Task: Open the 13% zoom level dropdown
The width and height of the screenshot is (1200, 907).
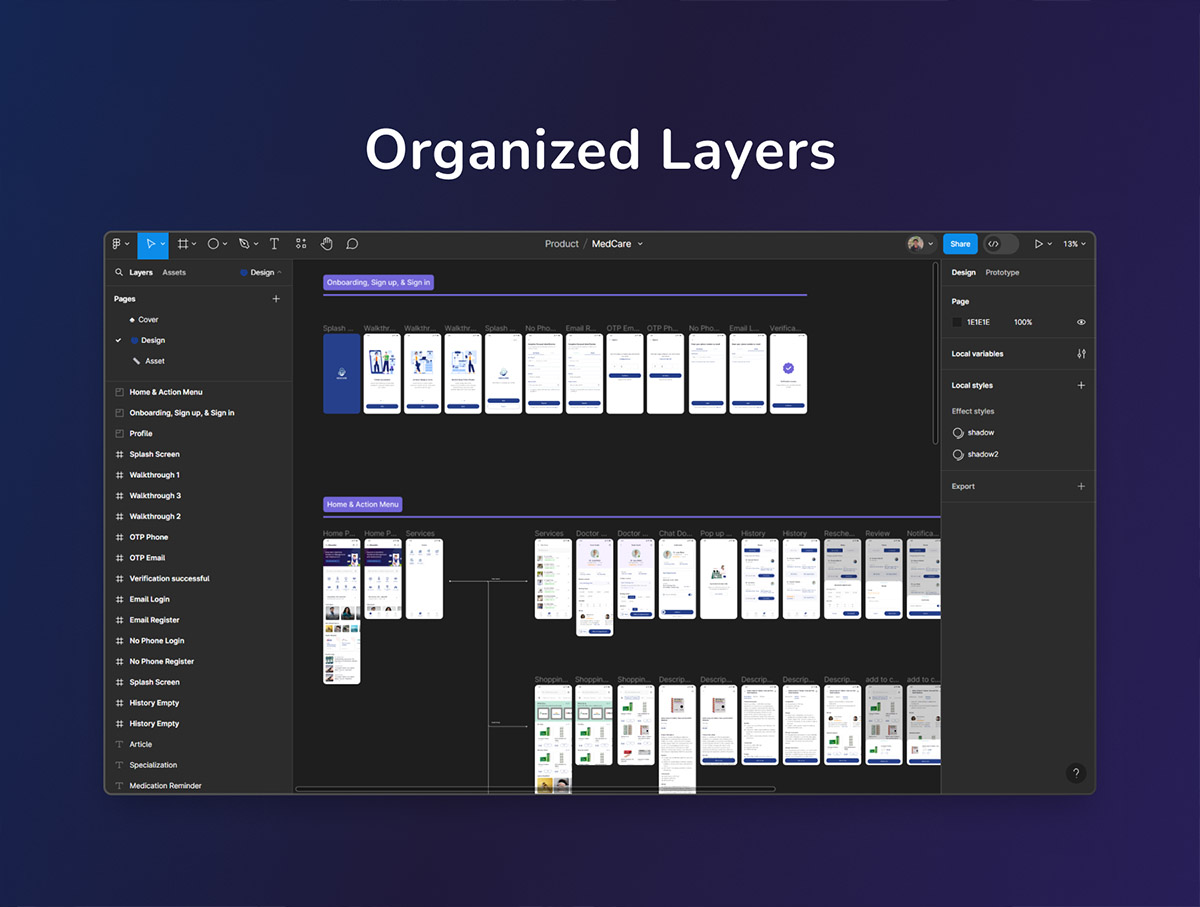Action: point(1074,244)
